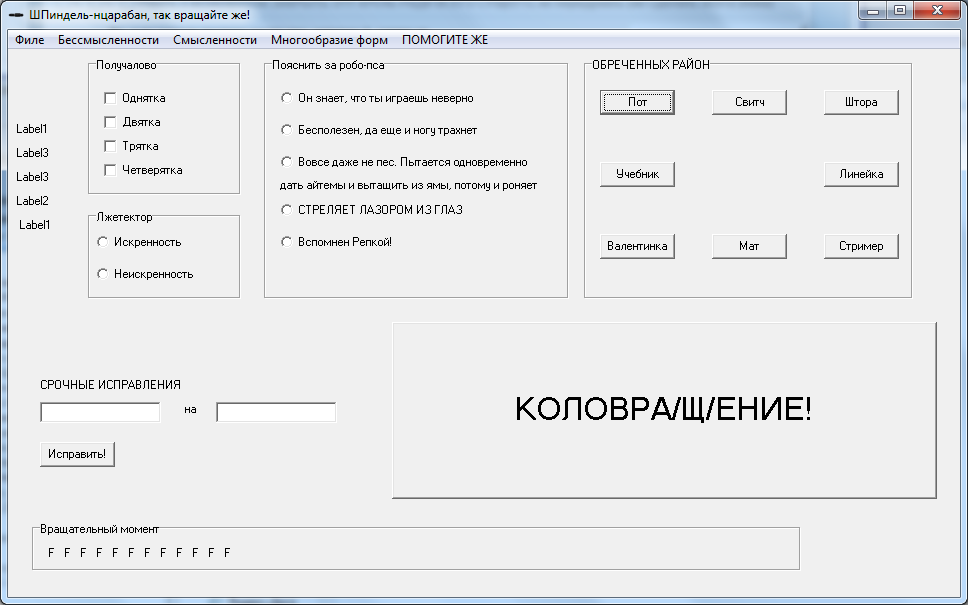Click the Свитч button
This screenshot has height=605, width=968.
click(x=749, y=102)
